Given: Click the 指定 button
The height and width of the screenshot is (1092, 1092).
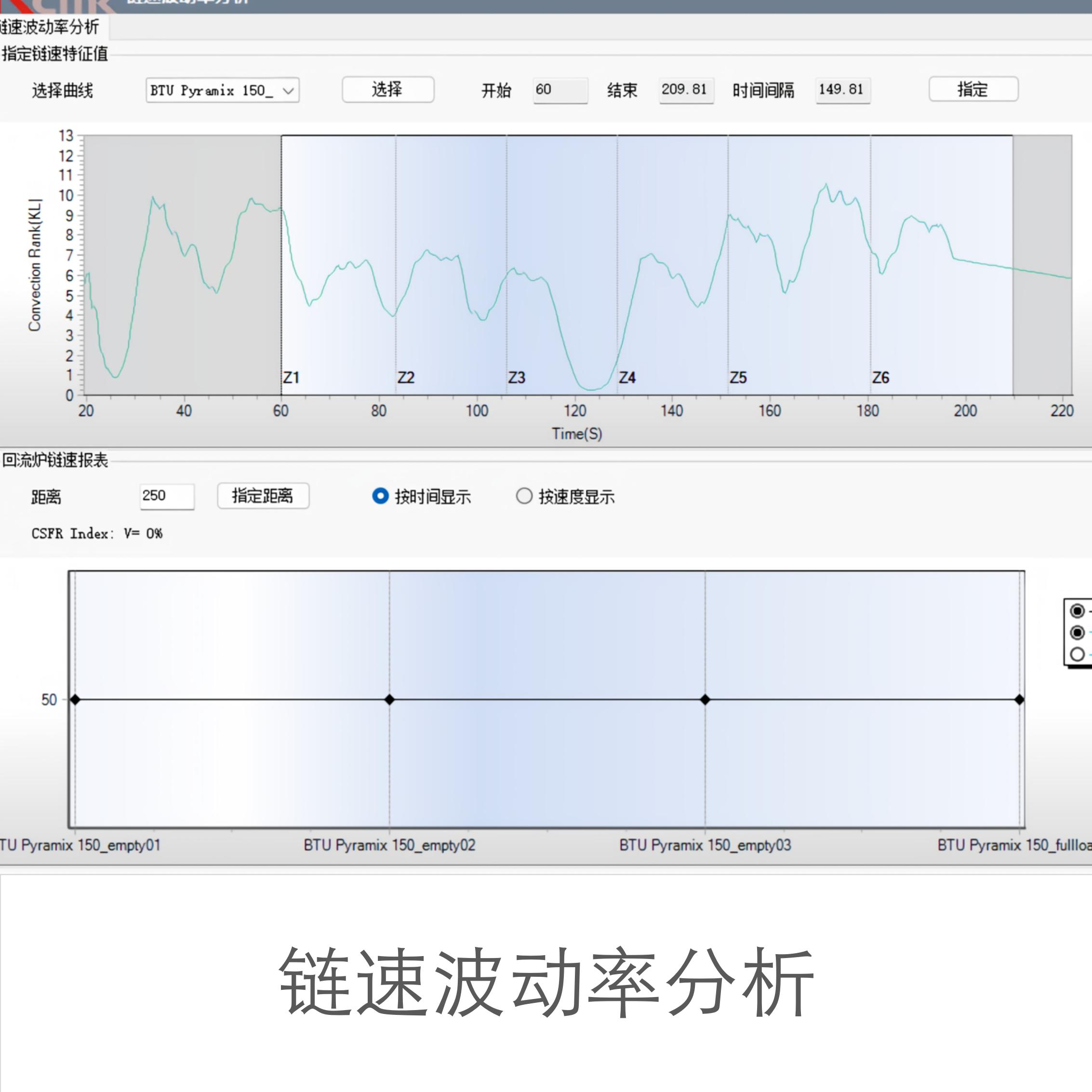Looking at the screenshot, I should 973,89.
